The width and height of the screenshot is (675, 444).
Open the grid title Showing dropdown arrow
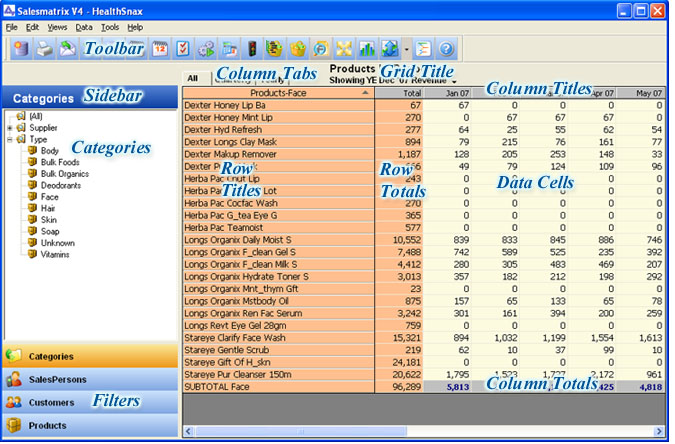coord(454,81)
